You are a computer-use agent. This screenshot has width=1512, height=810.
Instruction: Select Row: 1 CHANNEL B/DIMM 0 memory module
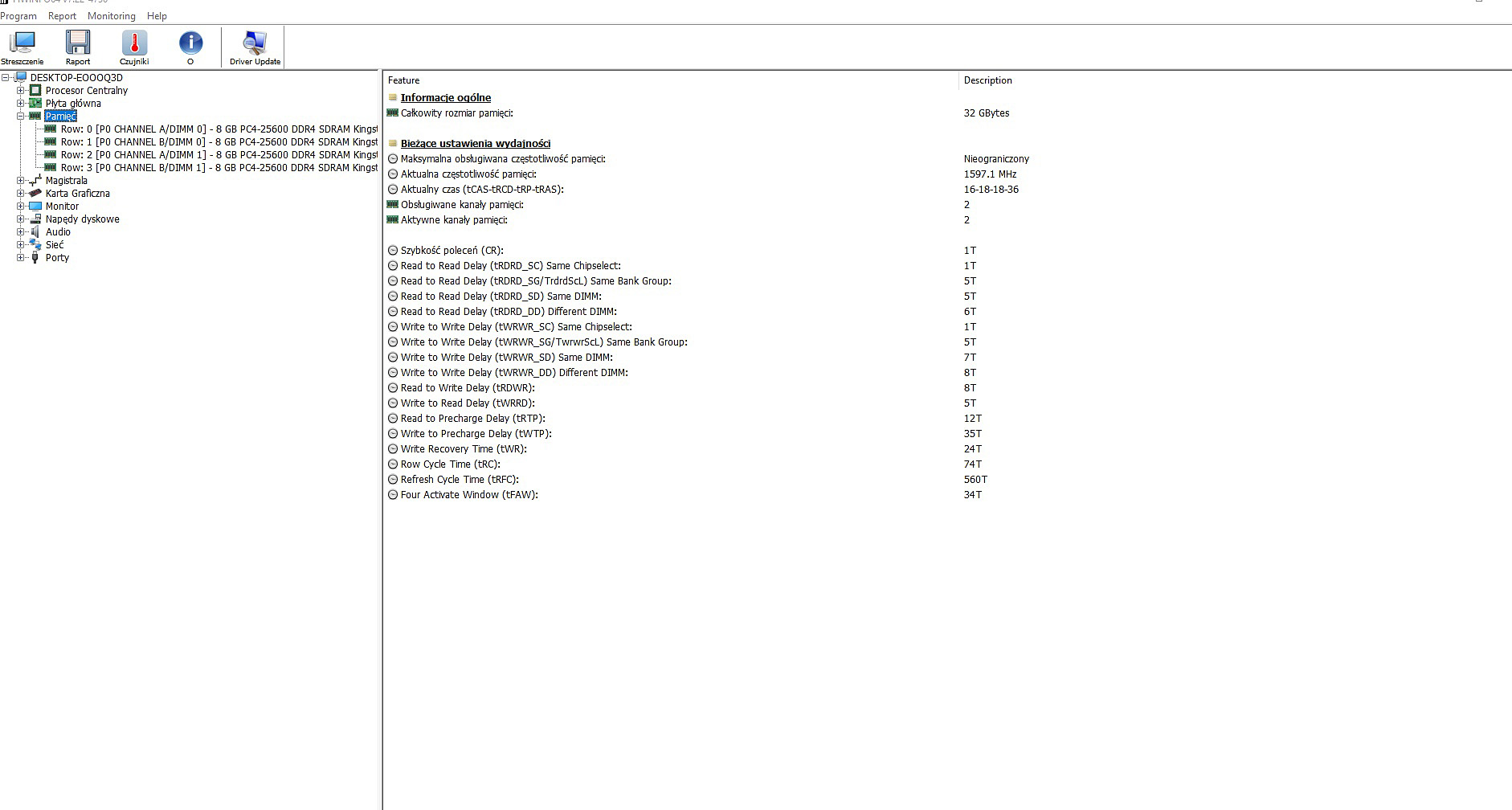pos(219,142)
